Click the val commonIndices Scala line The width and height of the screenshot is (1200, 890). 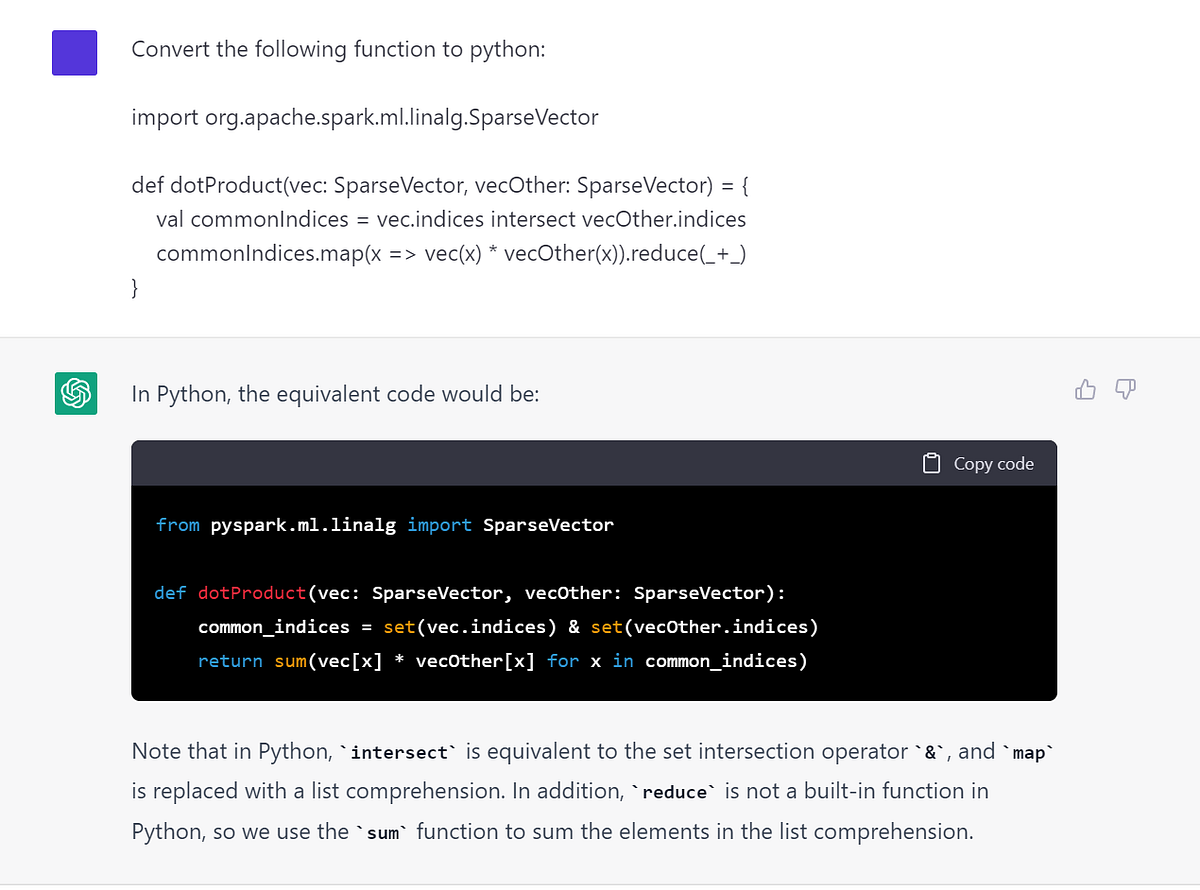tap(451, 219)
